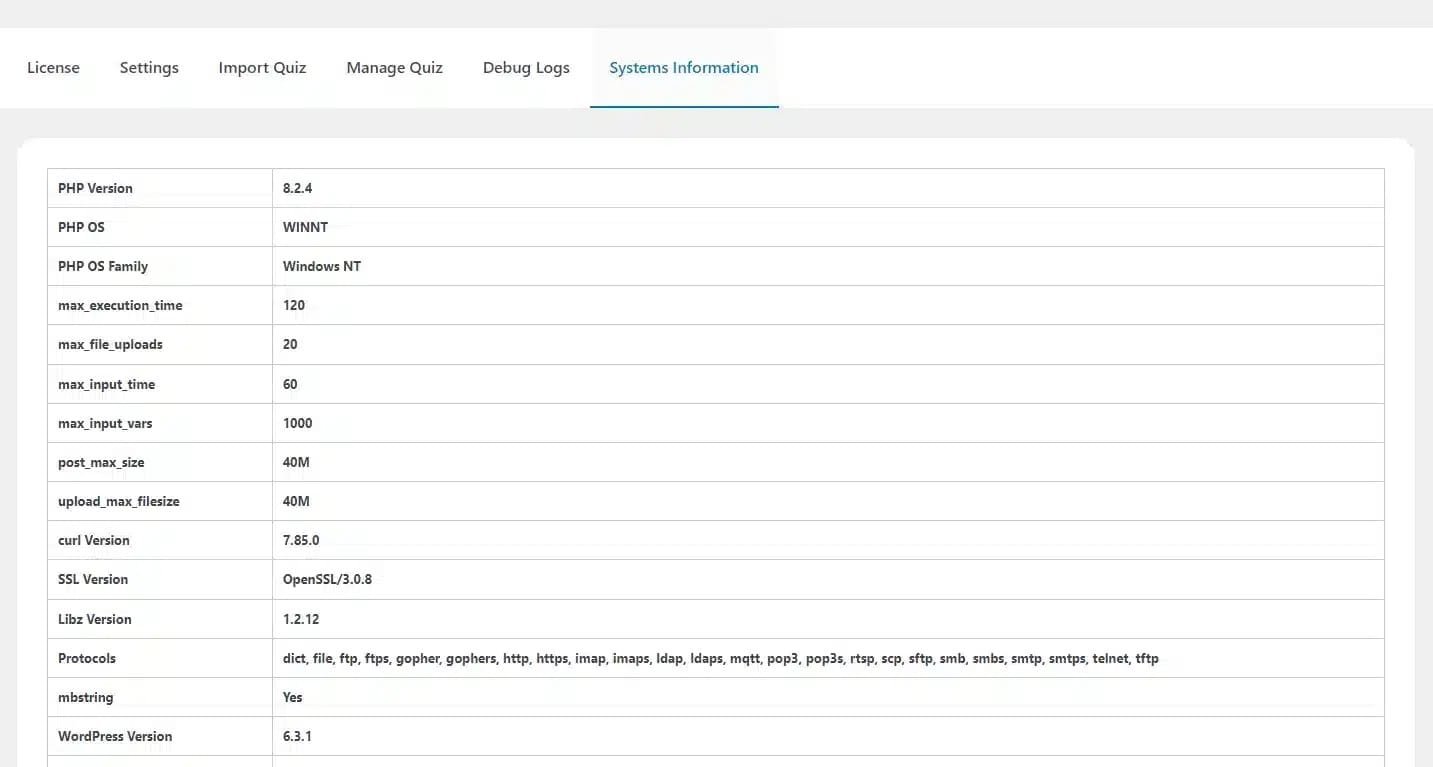Select the OpenSSL/3.0.8 value

[x=327, y=579]
